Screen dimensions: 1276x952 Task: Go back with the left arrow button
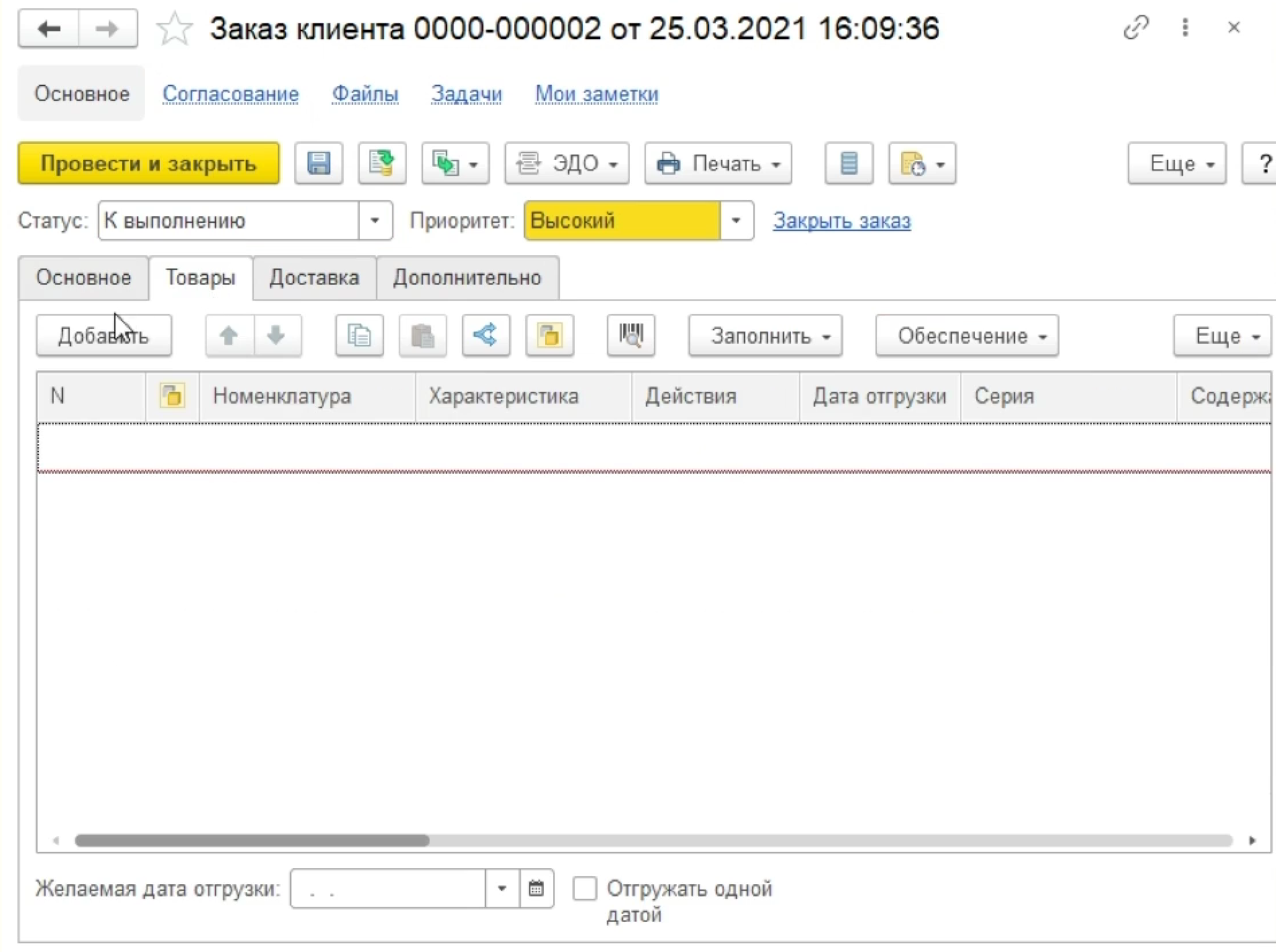[49, 28]
